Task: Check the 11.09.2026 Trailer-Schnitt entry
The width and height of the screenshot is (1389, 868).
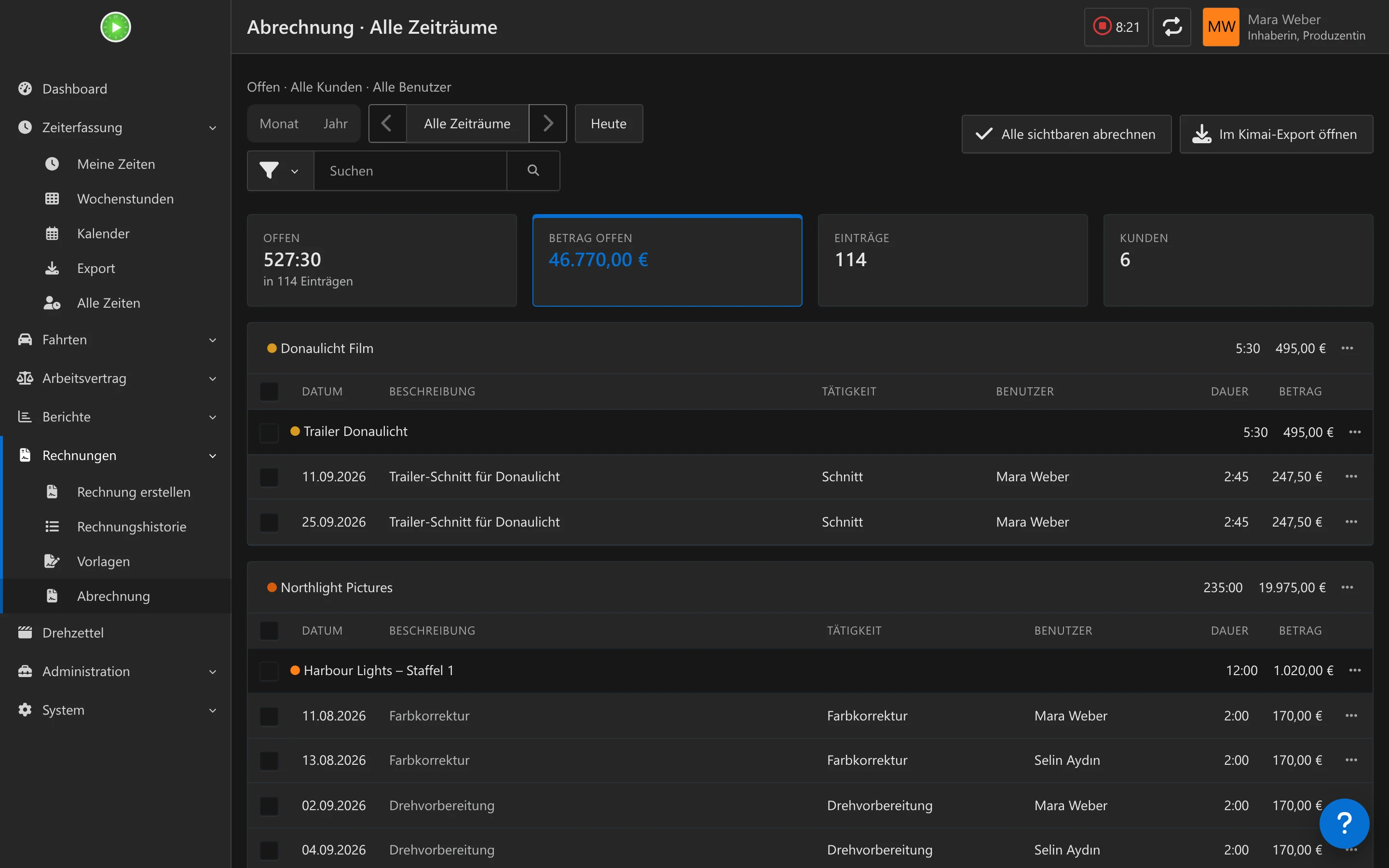Action: pos(269,477)
